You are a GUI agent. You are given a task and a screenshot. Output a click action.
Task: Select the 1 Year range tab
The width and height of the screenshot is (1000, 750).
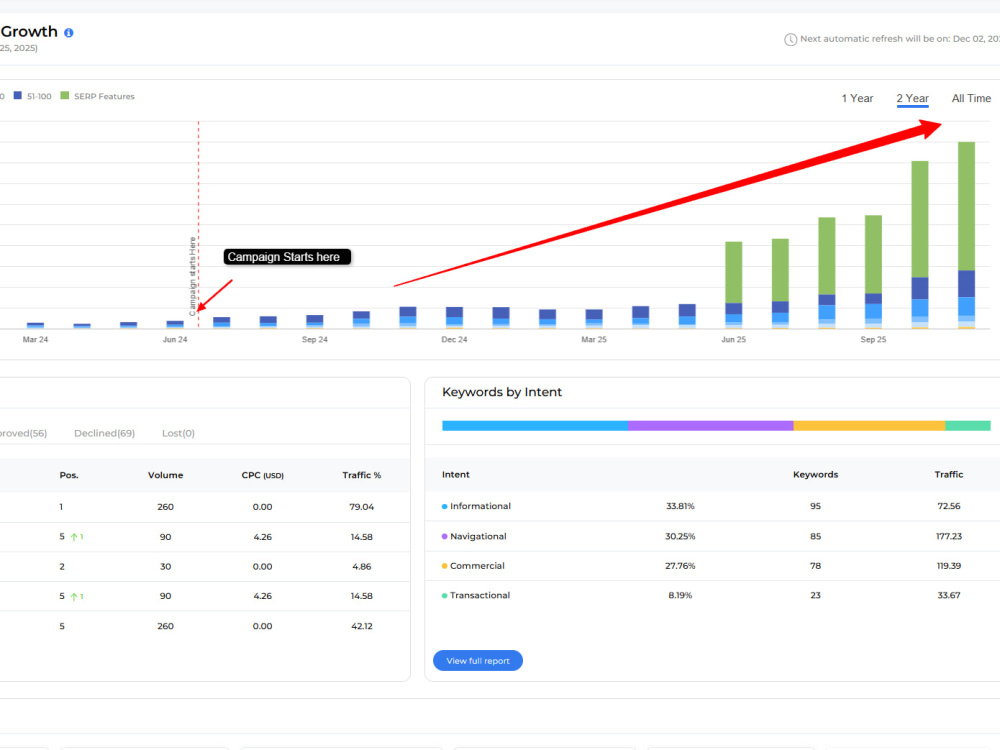click(x=857, y=98)
